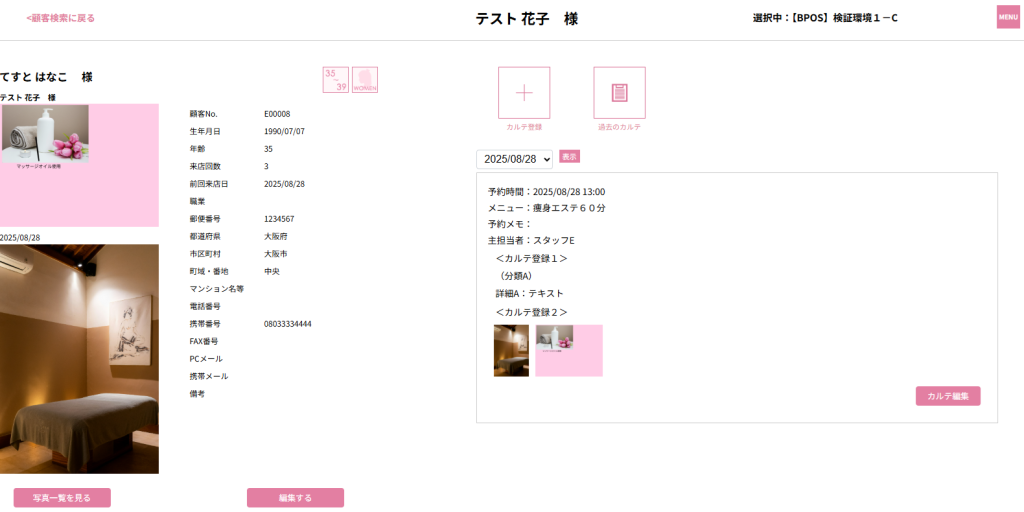
Task: Go back via 顧客検索に戻る link
Action: click(x=61, y=18)
